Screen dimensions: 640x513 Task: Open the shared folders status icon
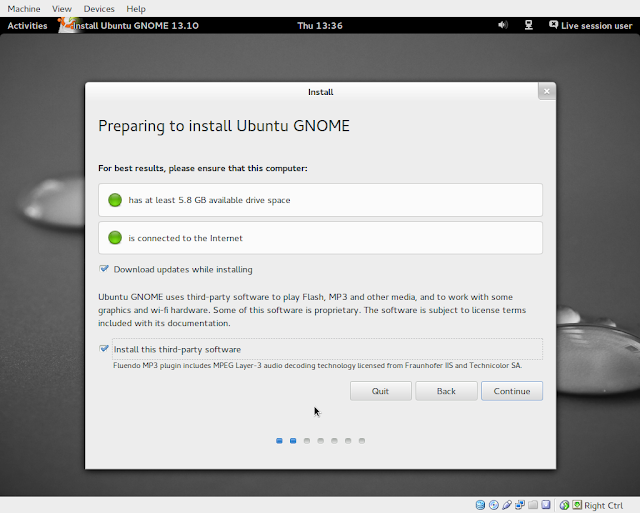[533, 505]
